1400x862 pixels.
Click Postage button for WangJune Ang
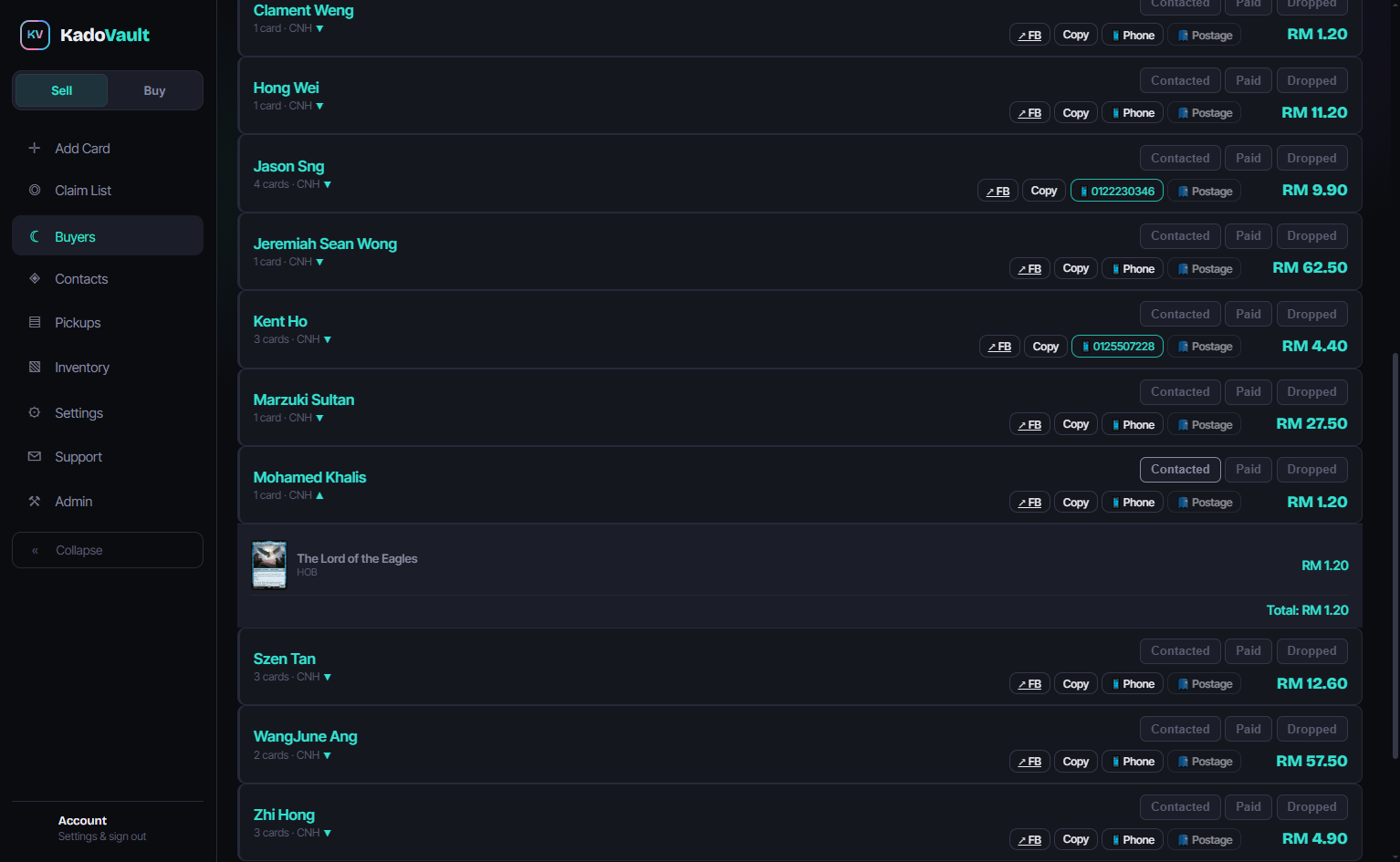(x=1205, y=762)
